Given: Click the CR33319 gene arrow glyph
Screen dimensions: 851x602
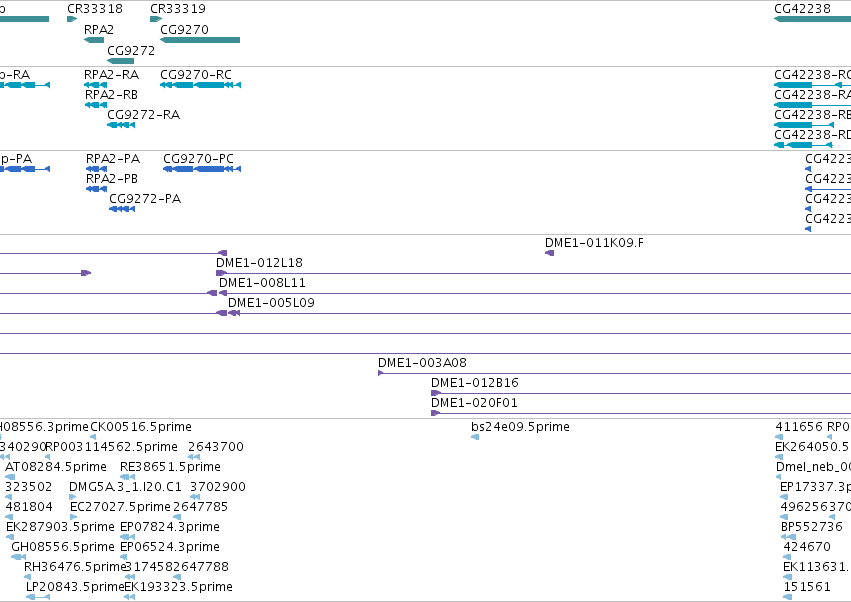Looking at the screenshot, I should (156, 19).
